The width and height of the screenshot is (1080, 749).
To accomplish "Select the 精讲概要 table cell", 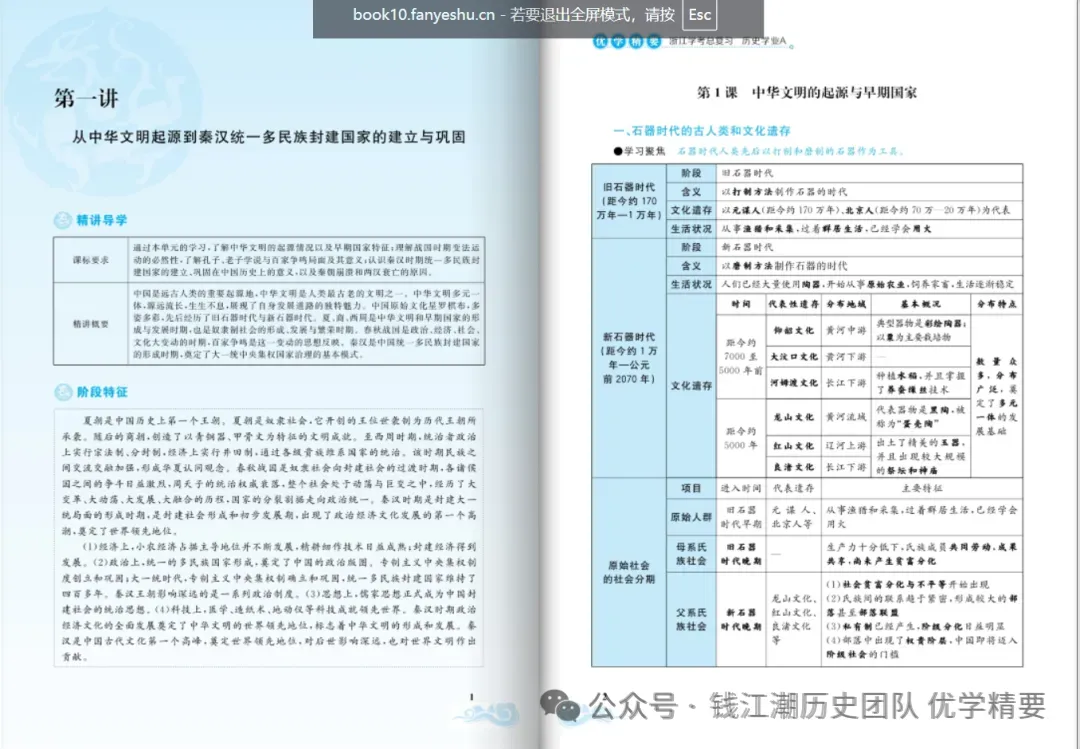I will pos(91,323).
